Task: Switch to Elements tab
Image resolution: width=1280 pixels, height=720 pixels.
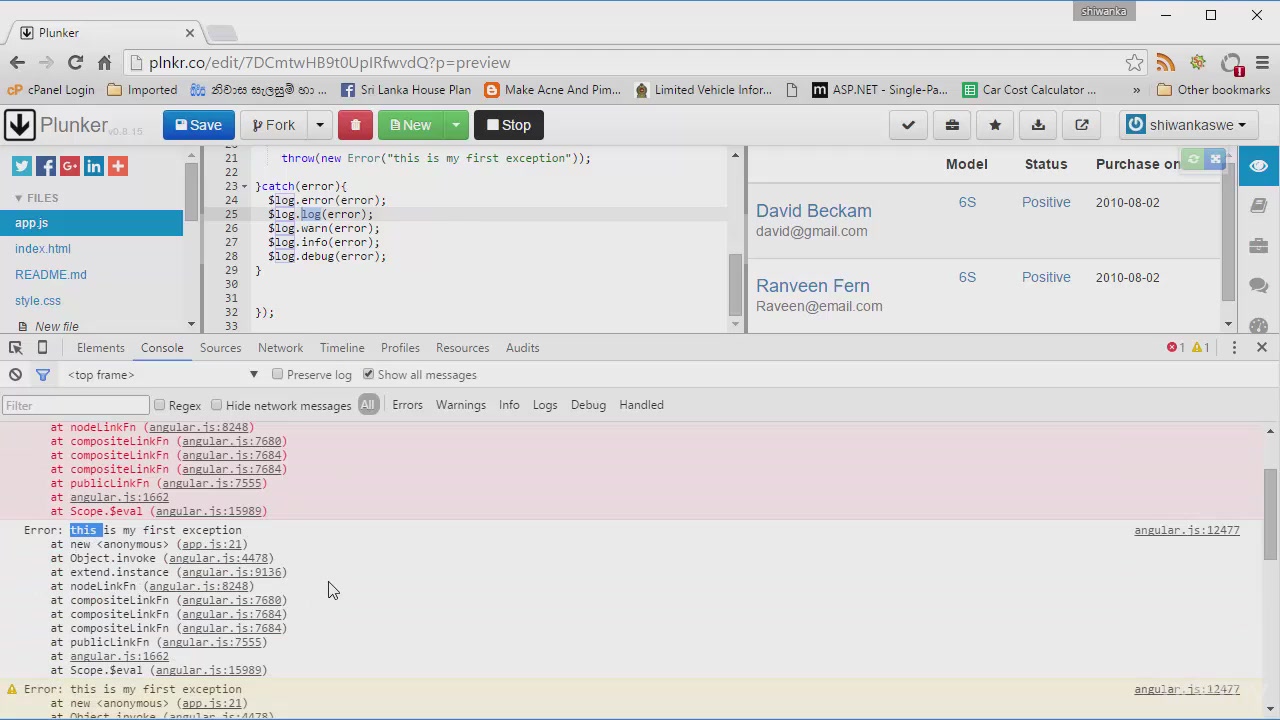Action: [100, 348]
